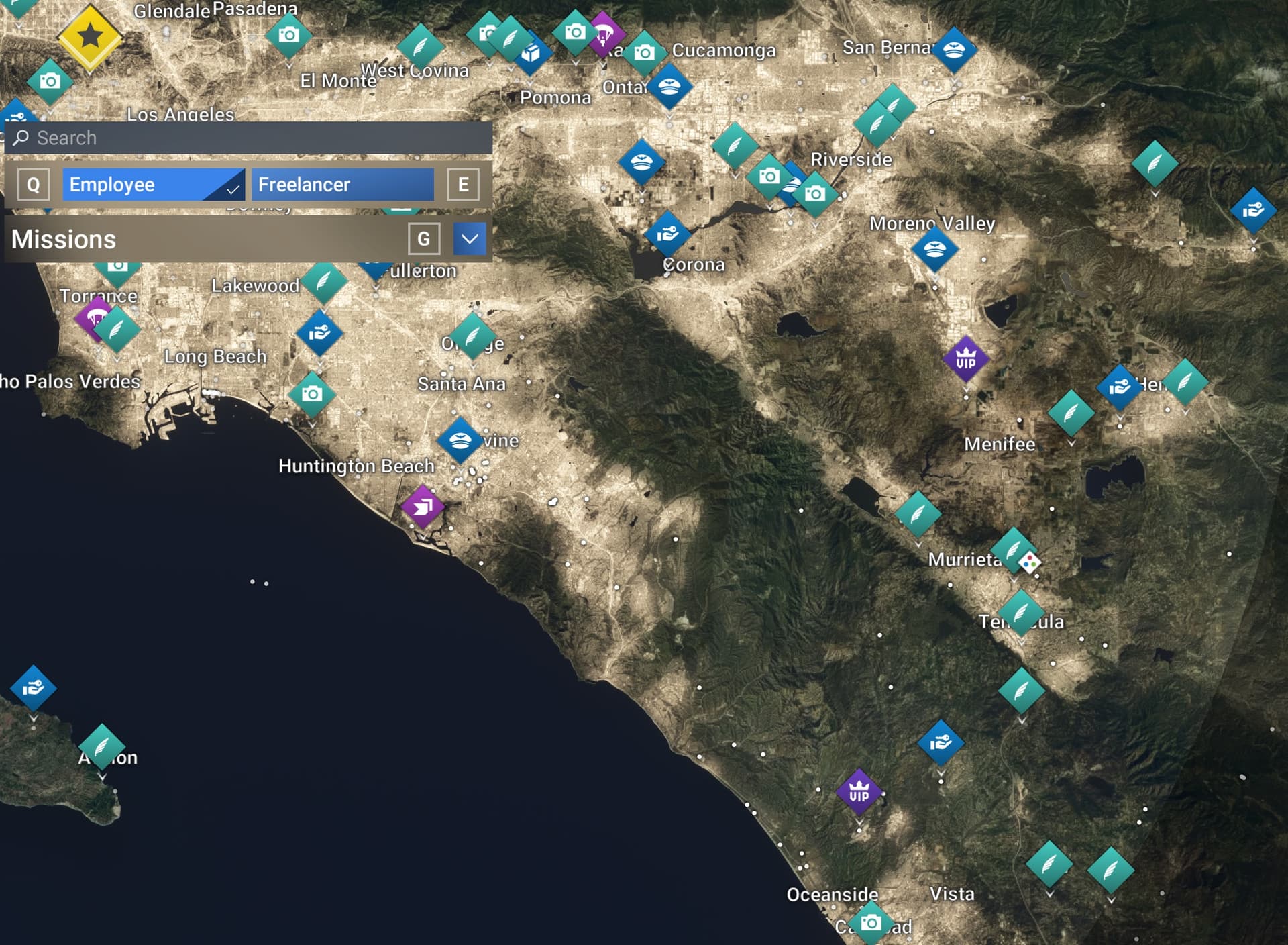
Task: Open the pilot cap mission near Irvine
Action: tap(460, 440)
